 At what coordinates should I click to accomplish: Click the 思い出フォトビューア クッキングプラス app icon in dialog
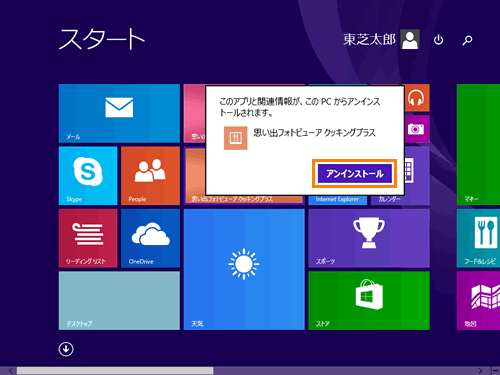(236, 138)
